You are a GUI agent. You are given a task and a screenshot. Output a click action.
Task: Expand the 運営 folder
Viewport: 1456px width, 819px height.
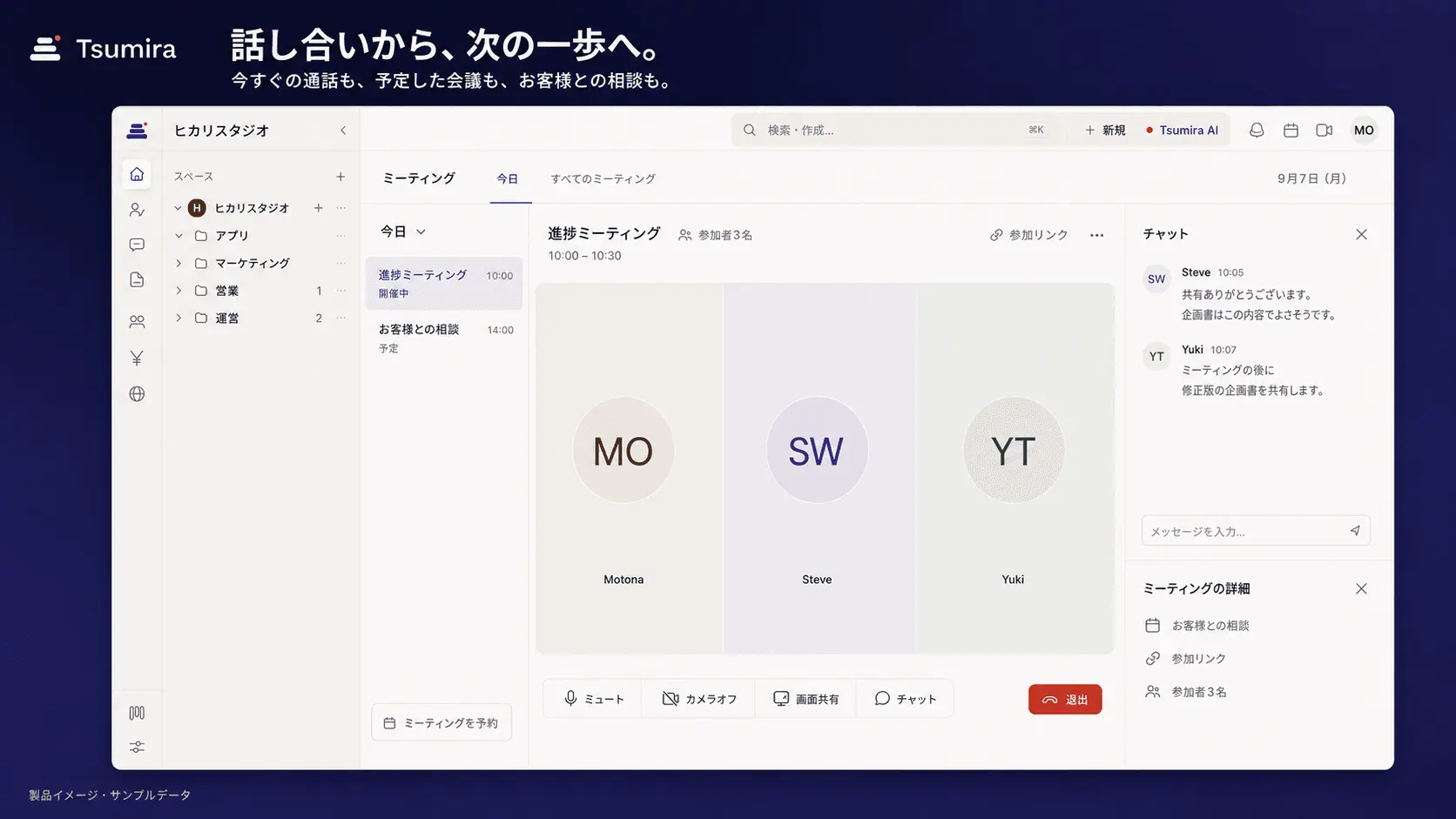[179, 318]
